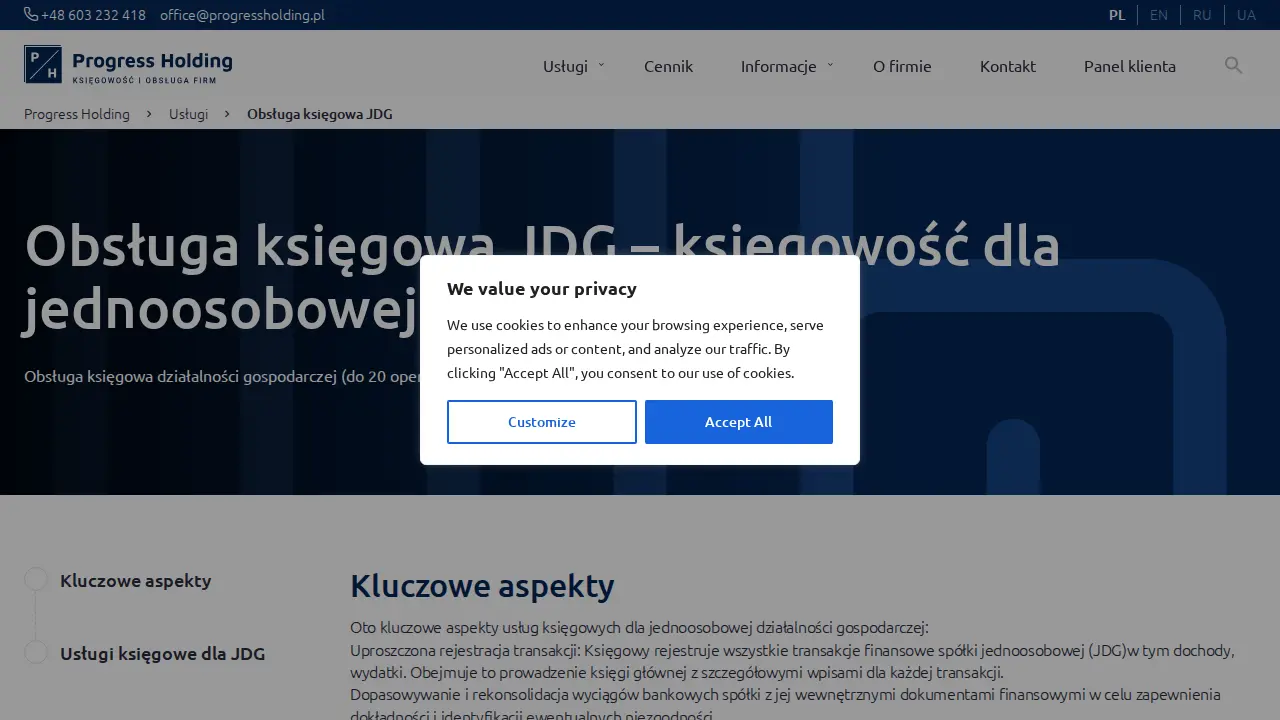Switch language to EN

[1159, 15]
